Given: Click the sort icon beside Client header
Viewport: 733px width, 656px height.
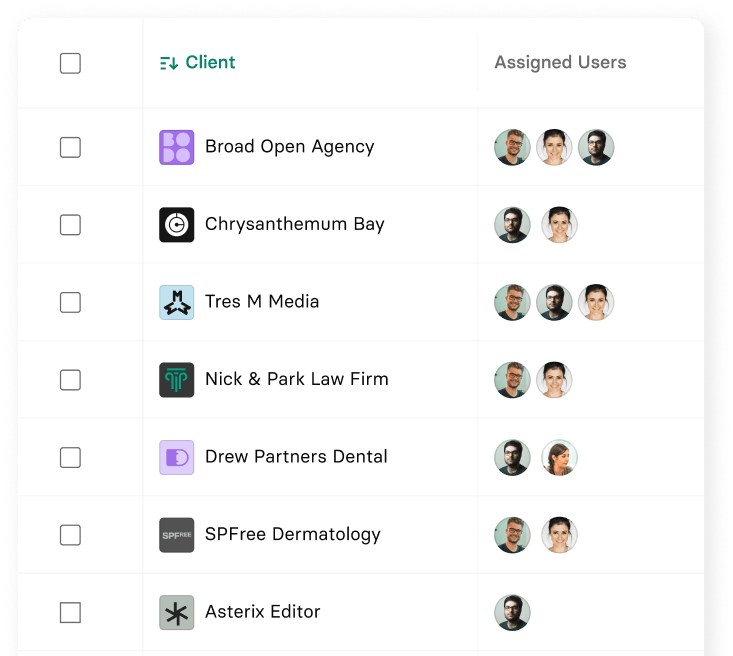Looking at the screenshot, I should pyautogui.click(x=168, y=63).
